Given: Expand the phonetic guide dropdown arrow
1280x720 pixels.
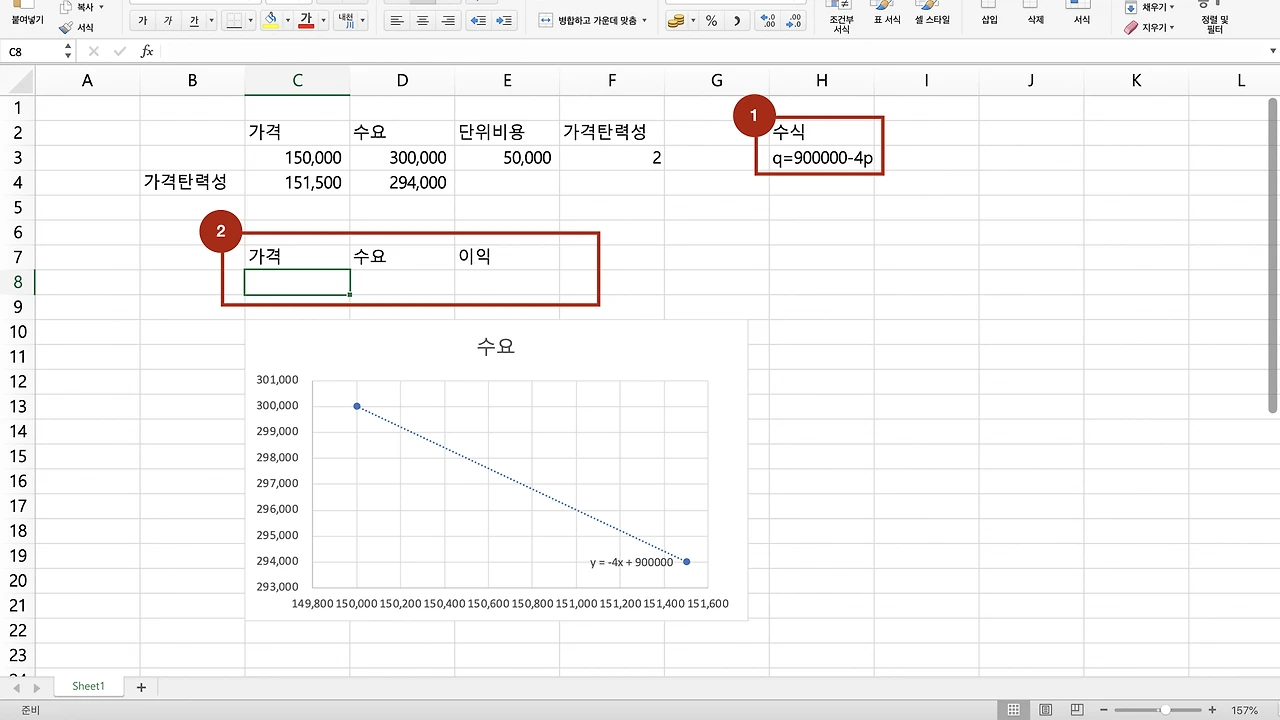Looking at the screenshot, I should point(362,21).
